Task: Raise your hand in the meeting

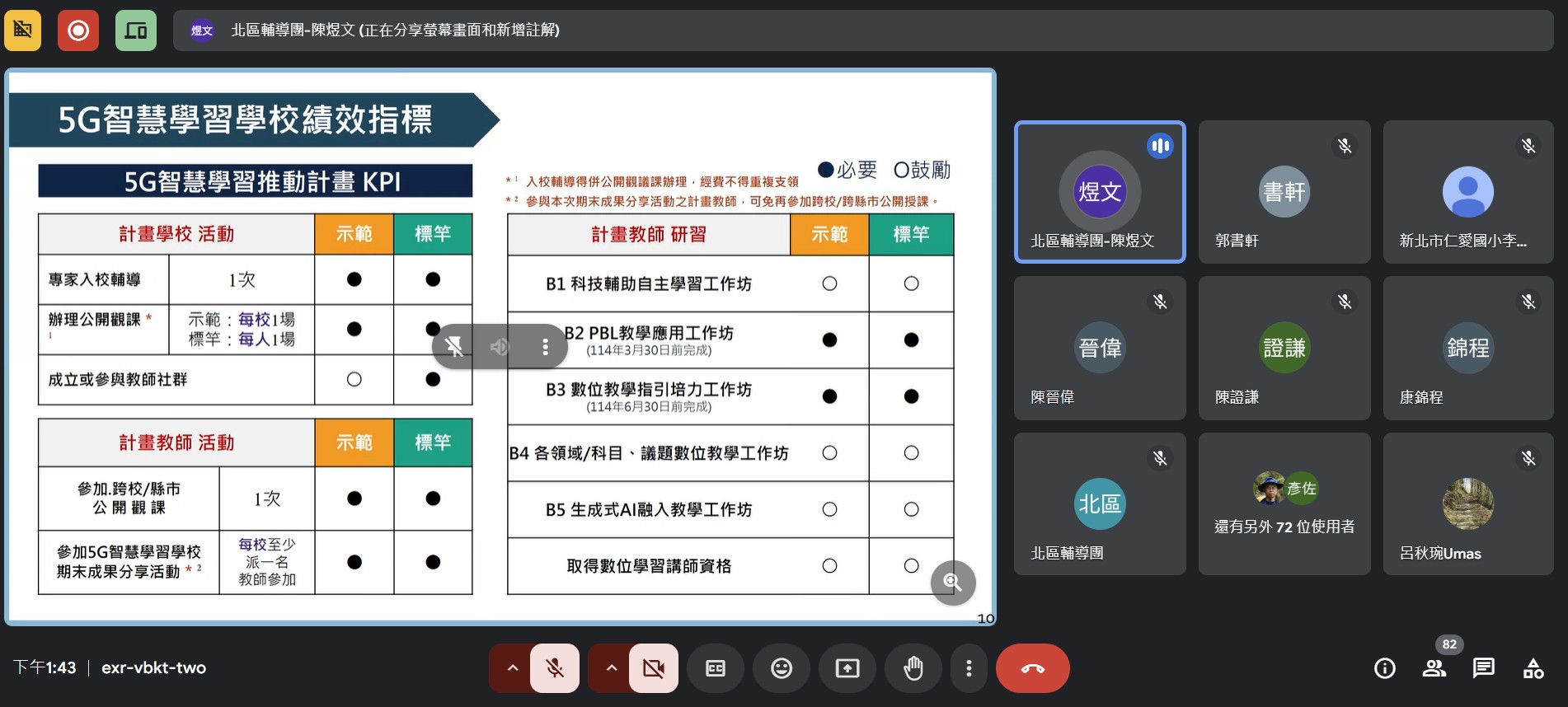Action: 913,668
